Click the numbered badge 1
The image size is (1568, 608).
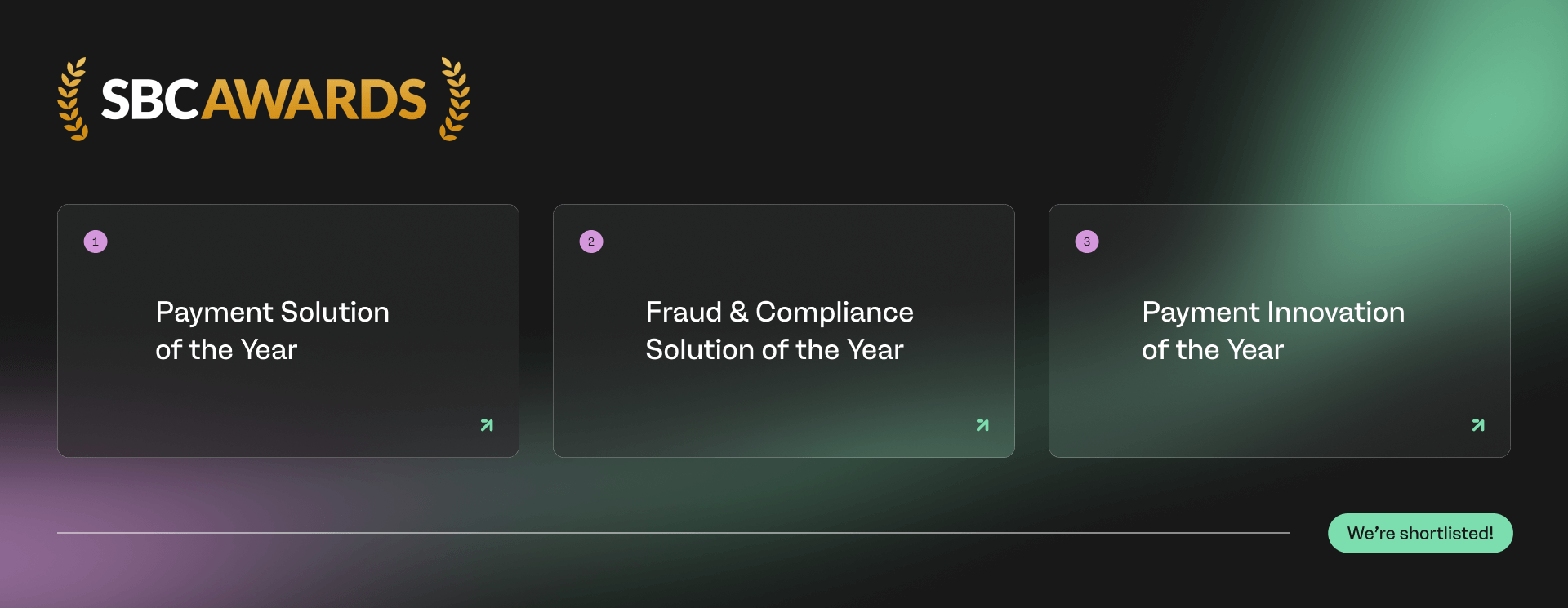(x=96, y=241)
